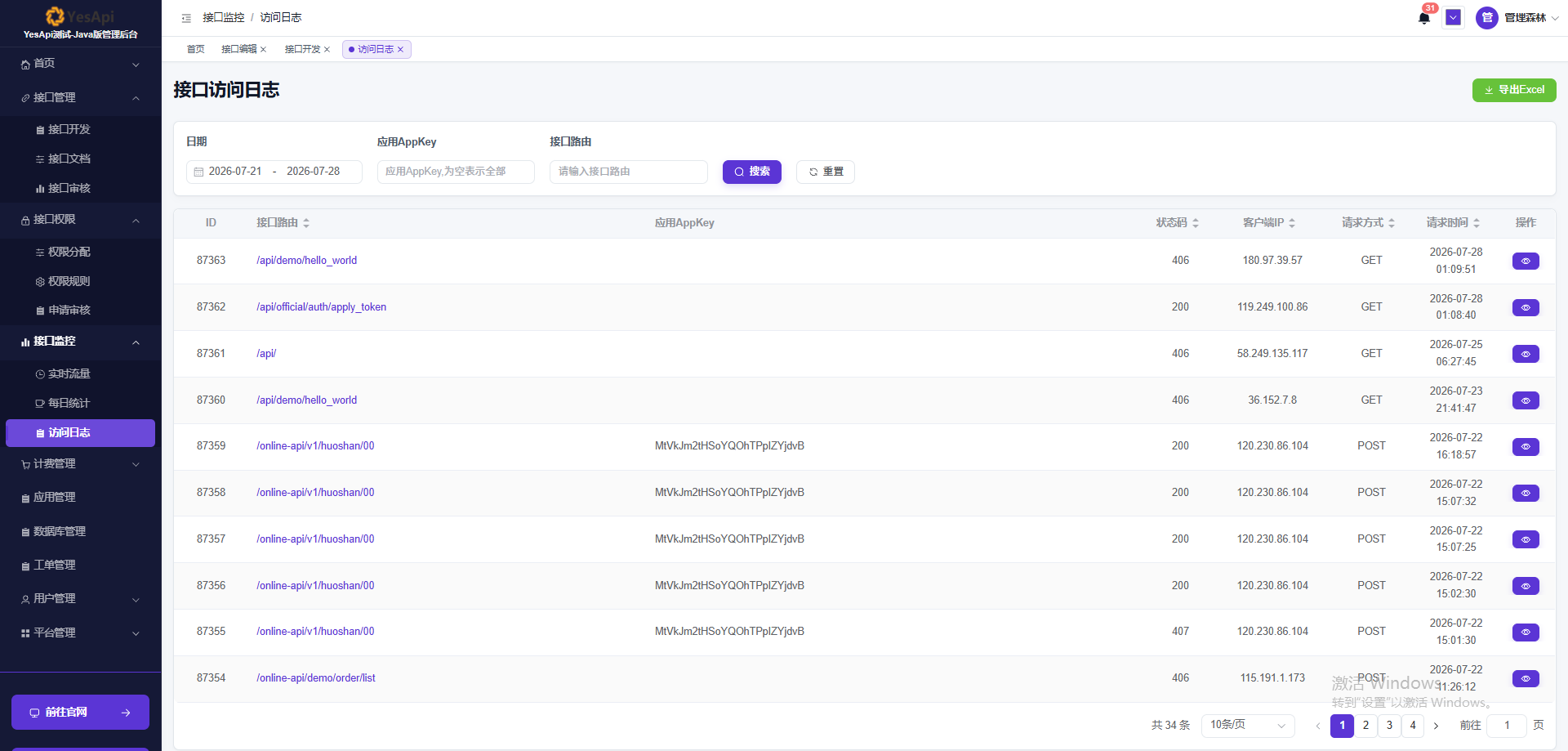Go to next page arrow

coord(1437,726)
